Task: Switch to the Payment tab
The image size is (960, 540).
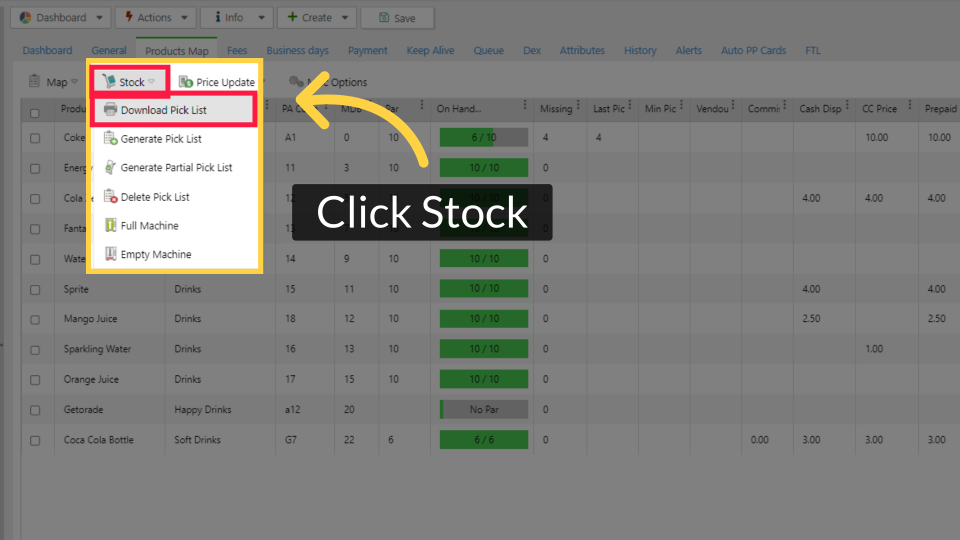Action: [x=367, y=50]
